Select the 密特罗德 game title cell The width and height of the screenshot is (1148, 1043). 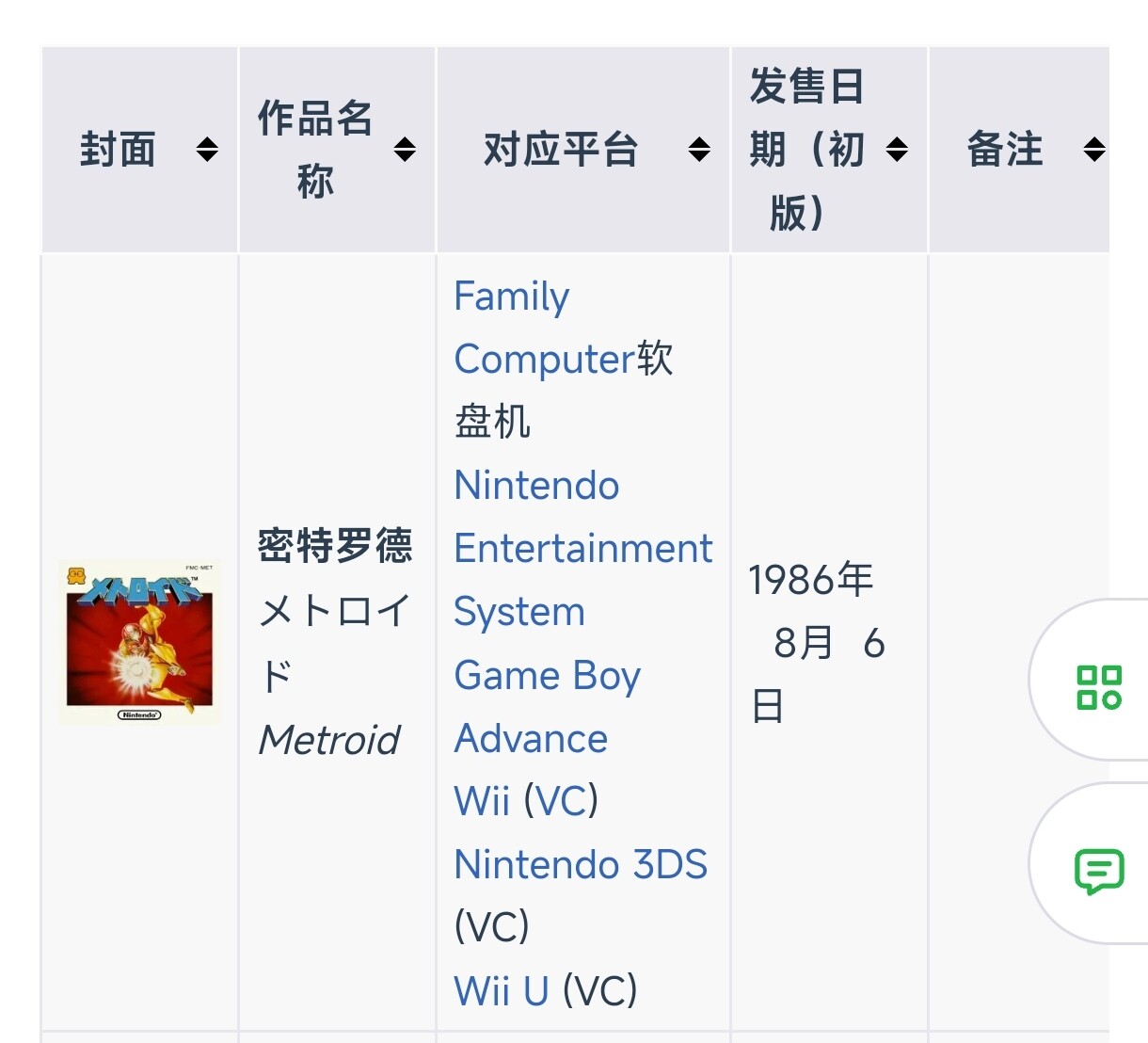[x=334, y=546]
